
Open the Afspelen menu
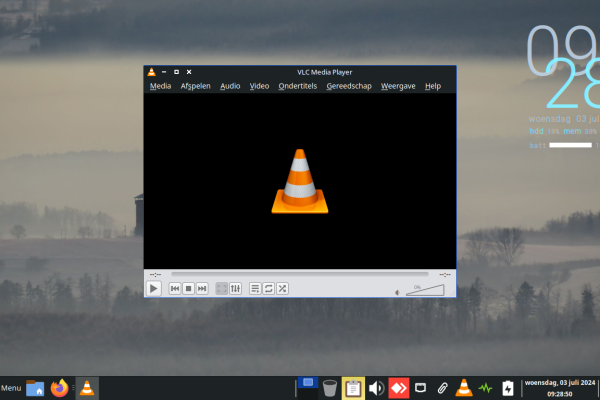195,86
